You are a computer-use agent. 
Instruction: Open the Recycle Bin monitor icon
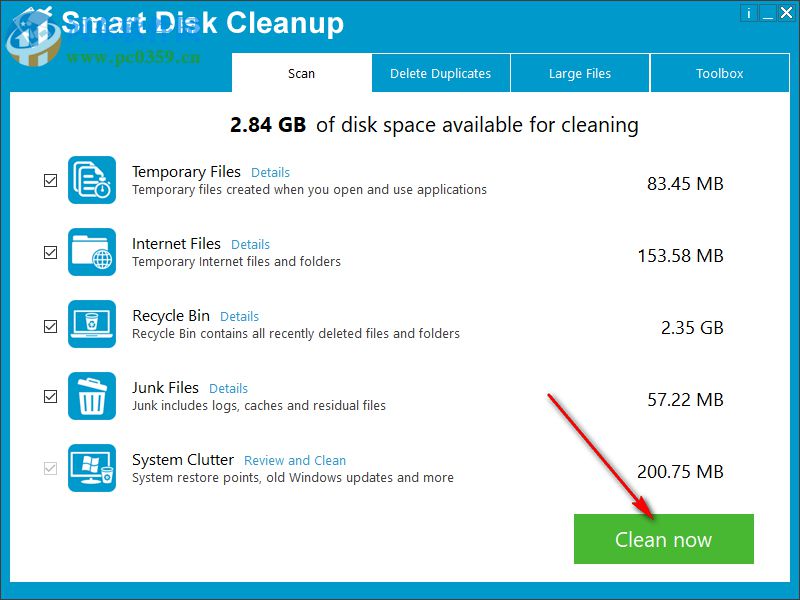coord(91,324)
